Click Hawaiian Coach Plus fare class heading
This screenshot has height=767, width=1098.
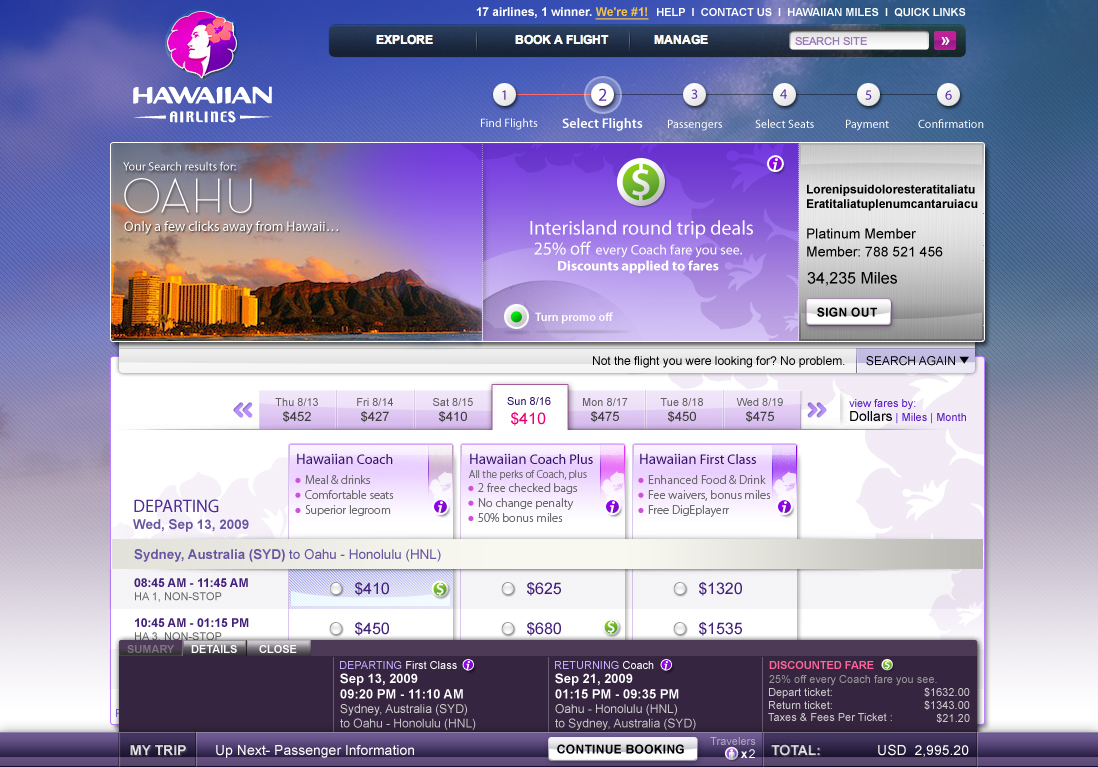(x=531, y=459)
